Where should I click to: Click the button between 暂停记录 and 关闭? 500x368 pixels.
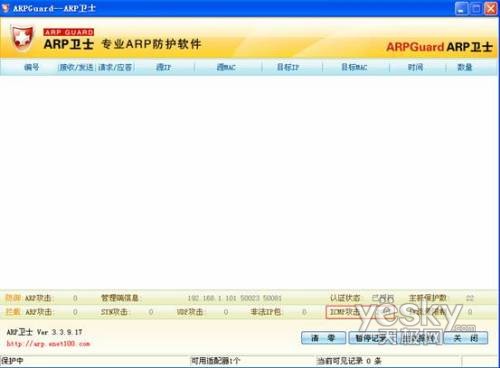click(x=420, y=338)
